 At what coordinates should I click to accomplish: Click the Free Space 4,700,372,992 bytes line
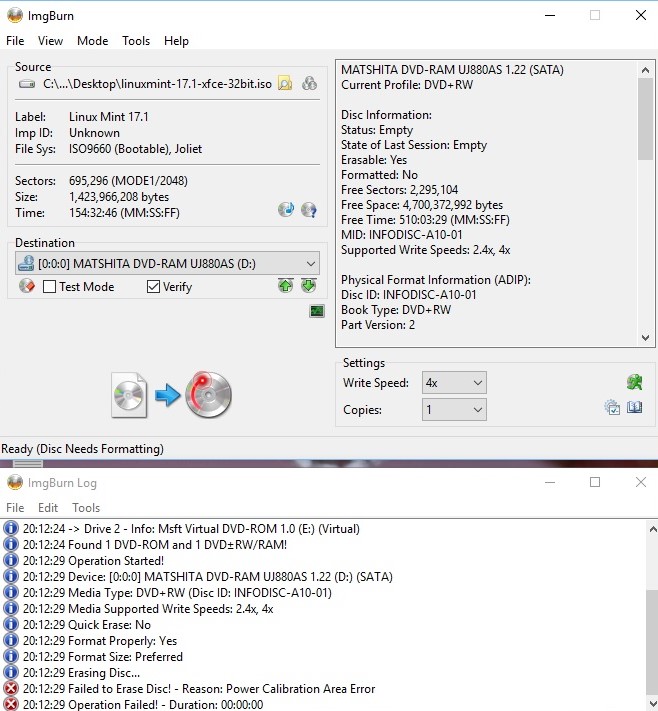pos(422,205)
